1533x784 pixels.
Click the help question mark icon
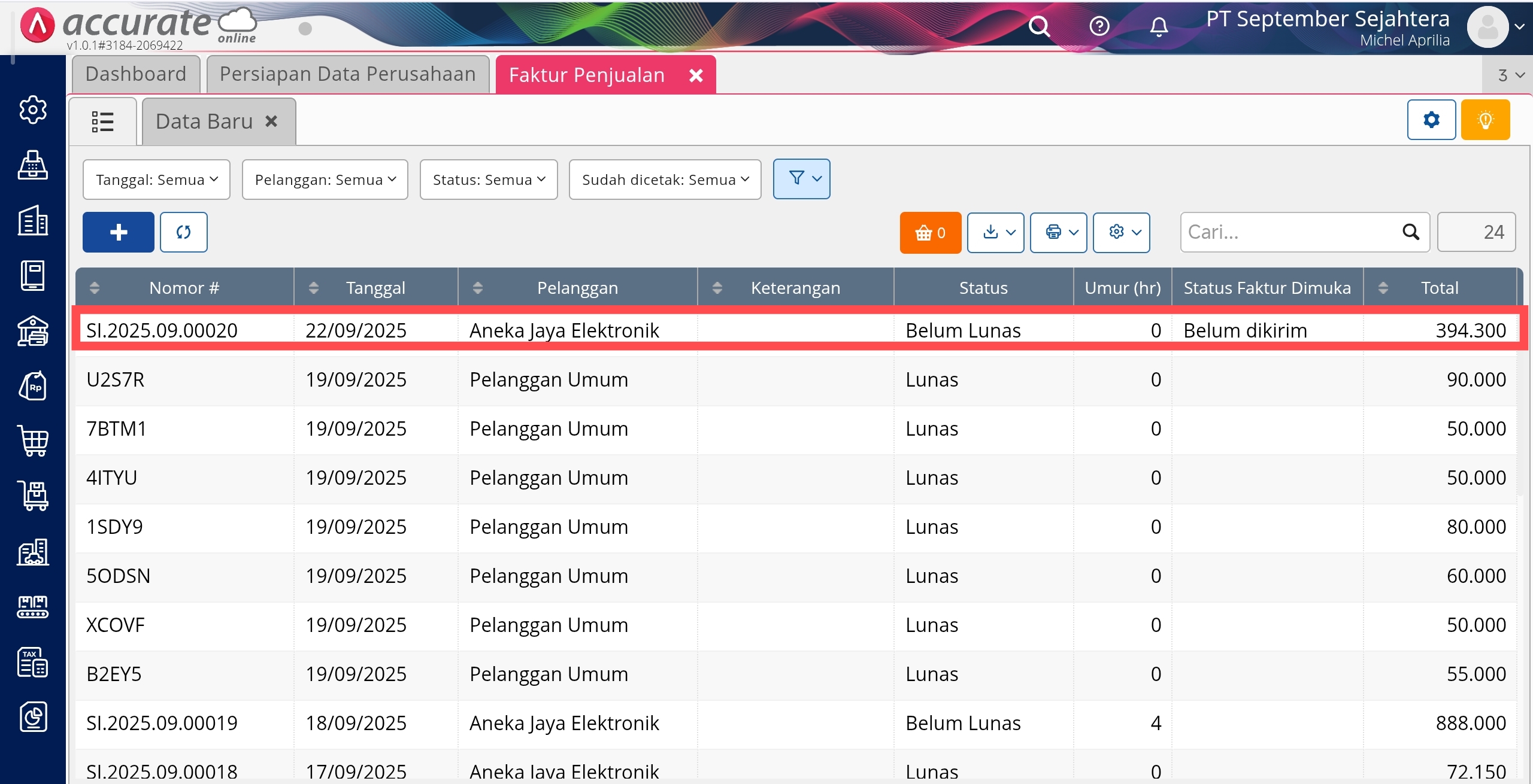(1099, 26)
